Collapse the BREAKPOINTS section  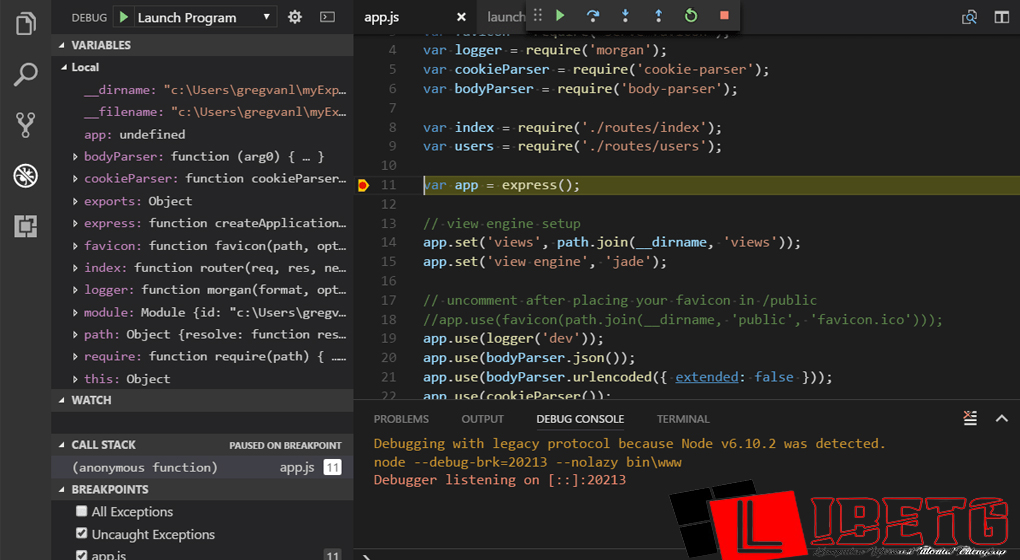pyautogui.click(x=62, y=489)
